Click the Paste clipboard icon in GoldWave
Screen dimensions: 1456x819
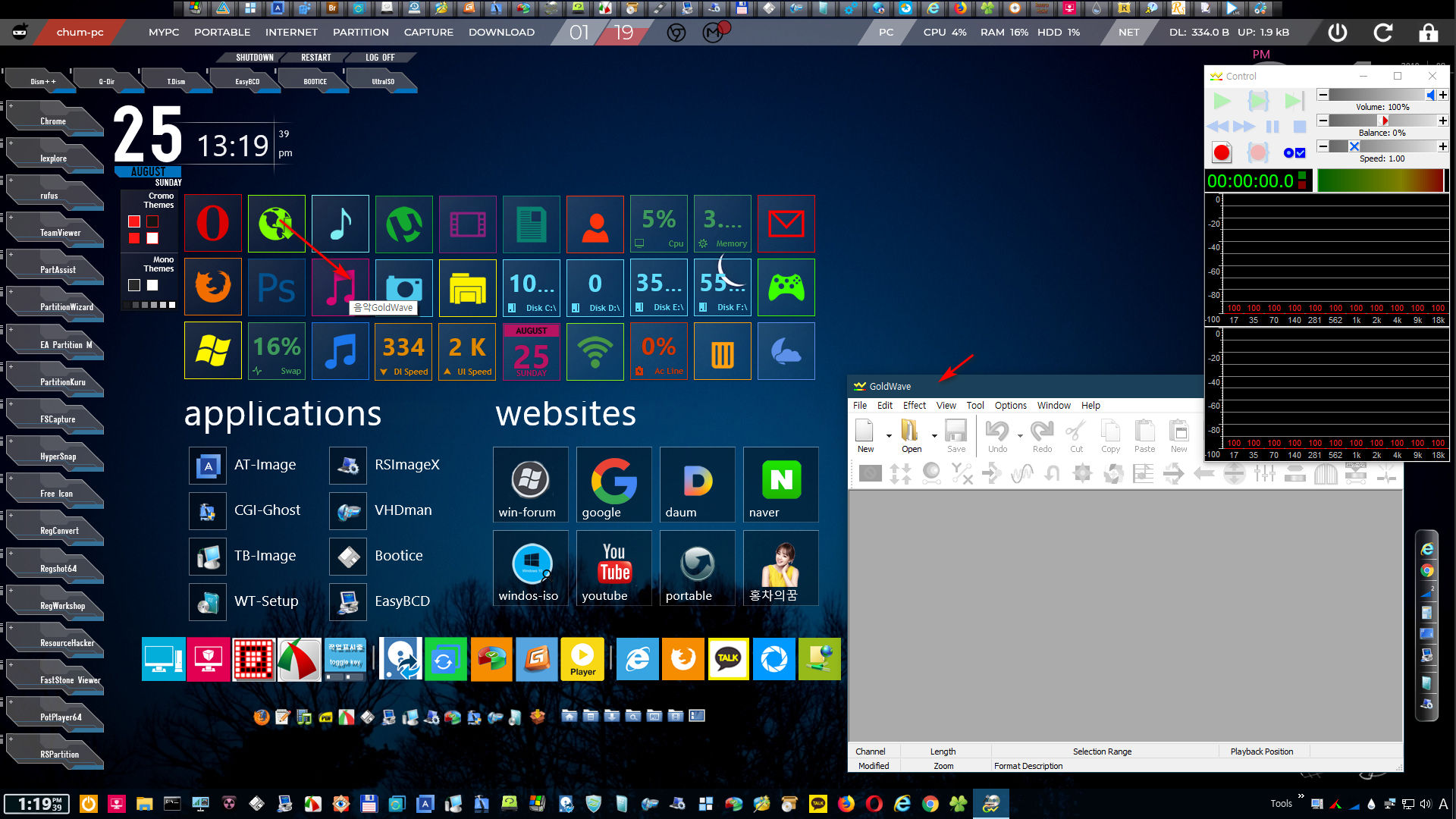click(x=1144, y=431)
